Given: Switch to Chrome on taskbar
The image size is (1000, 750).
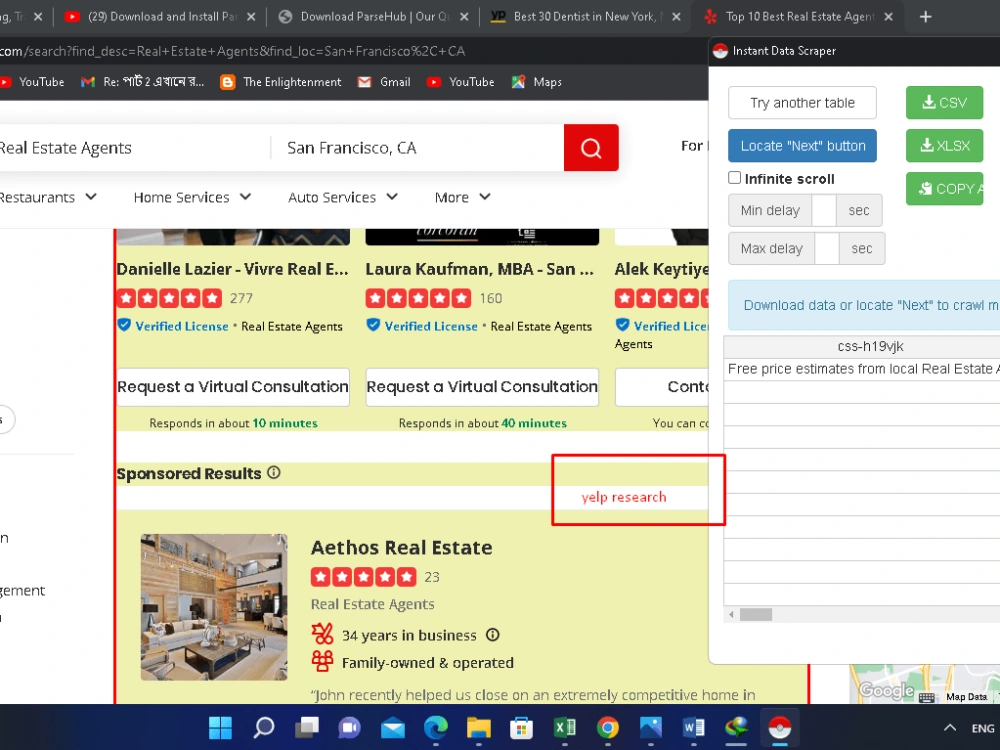Looking at the screenshot, I should coord(607,728).
